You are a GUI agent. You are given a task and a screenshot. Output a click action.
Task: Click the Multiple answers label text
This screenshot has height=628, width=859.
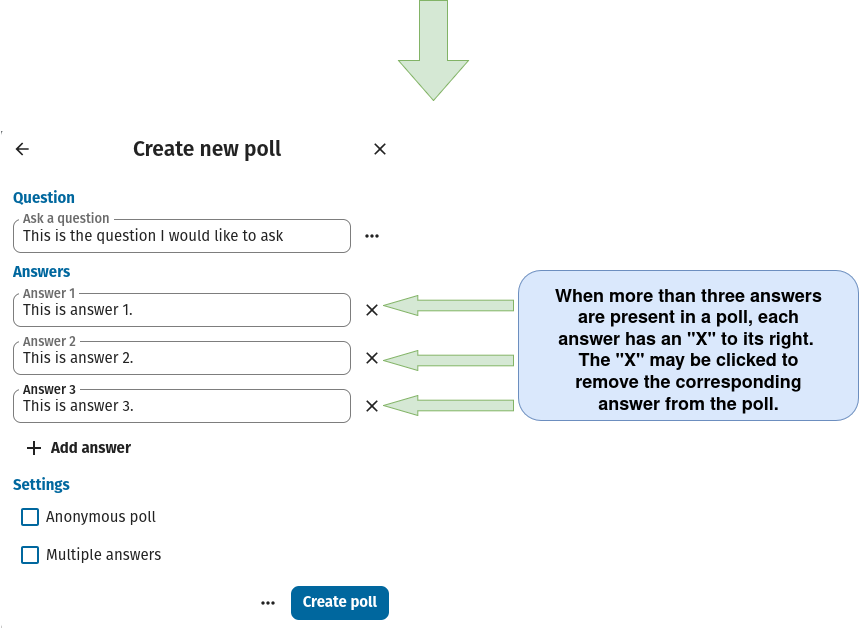pyautogui.click(x=103, y=554)
